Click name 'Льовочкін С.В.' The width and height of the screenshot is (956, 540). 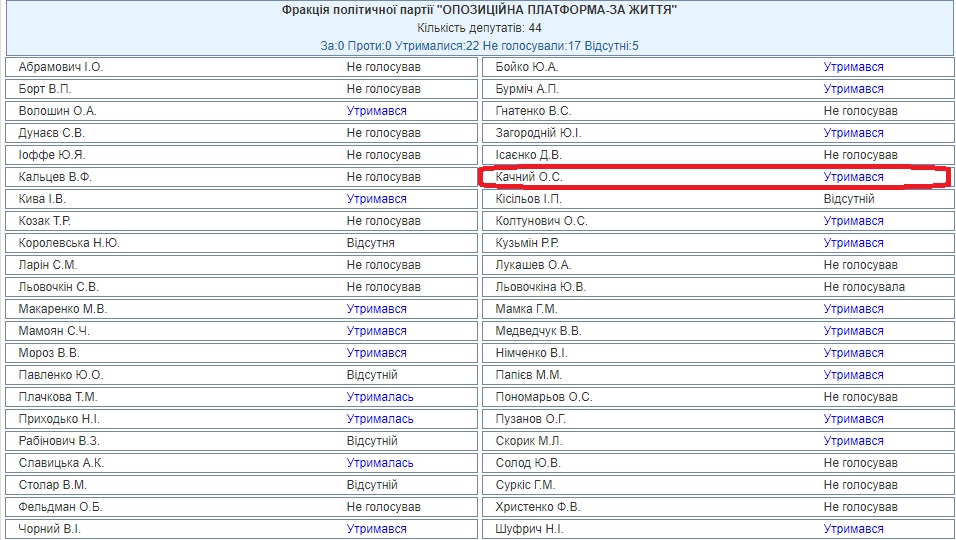(x=59, y=286)
